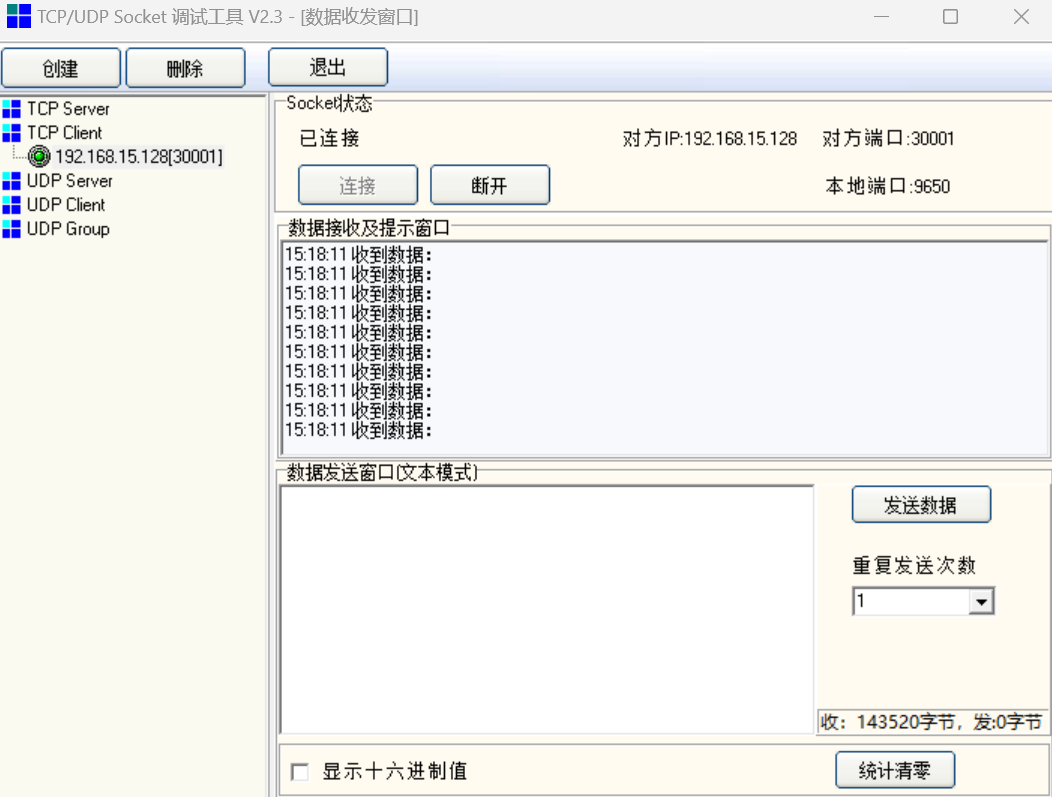Click the application icon in title bar
This screenshot has height=797, width=1052.
pos(18,16)
